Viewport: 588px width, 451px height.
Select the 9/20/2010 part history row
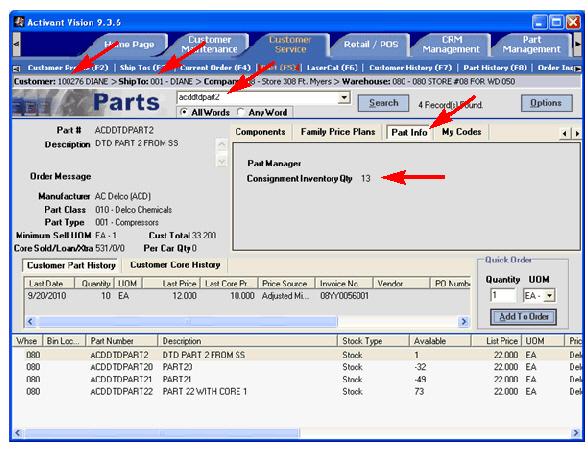click(x=248, y=296)
